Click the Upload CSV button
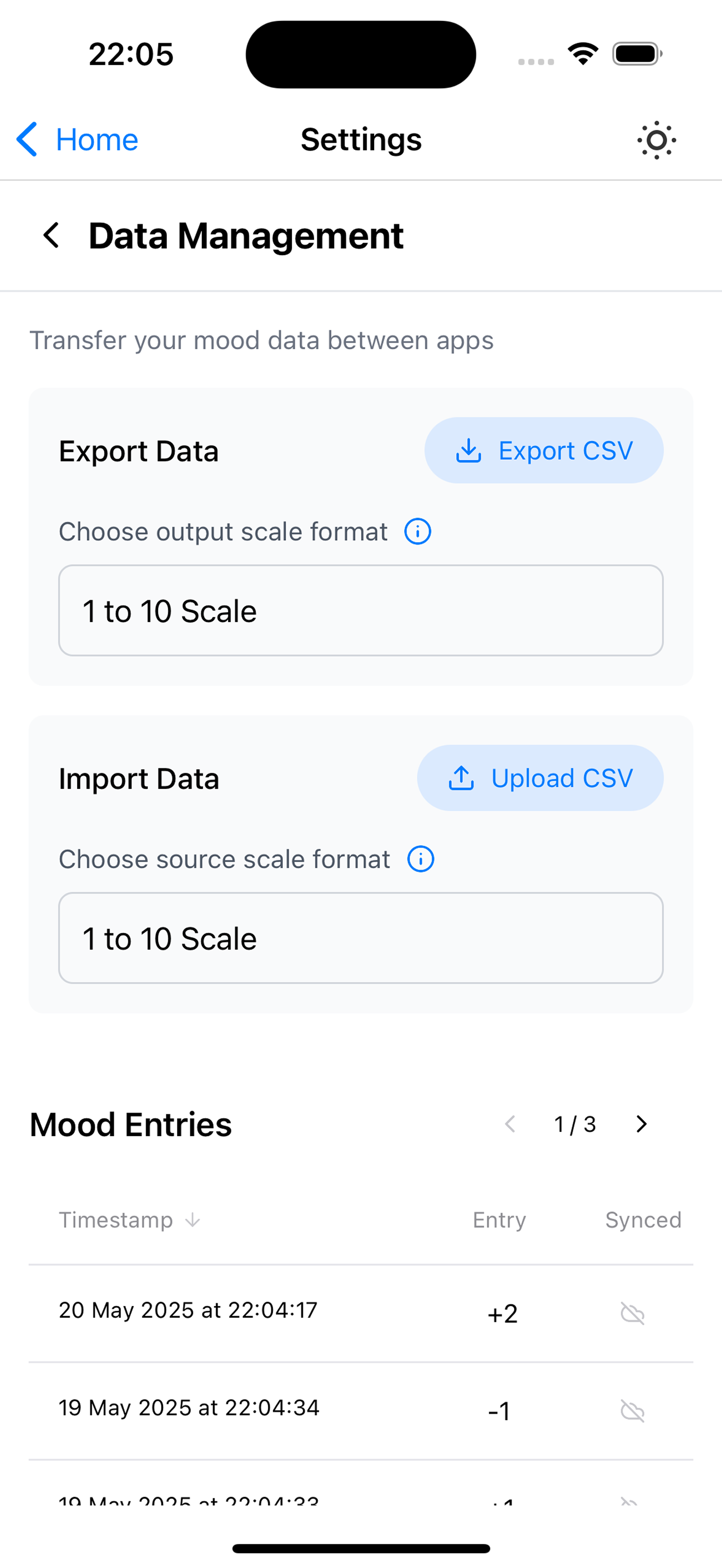Image resolution: width=722 pixels, height=1568 pixels. click(x=540, y=778)
